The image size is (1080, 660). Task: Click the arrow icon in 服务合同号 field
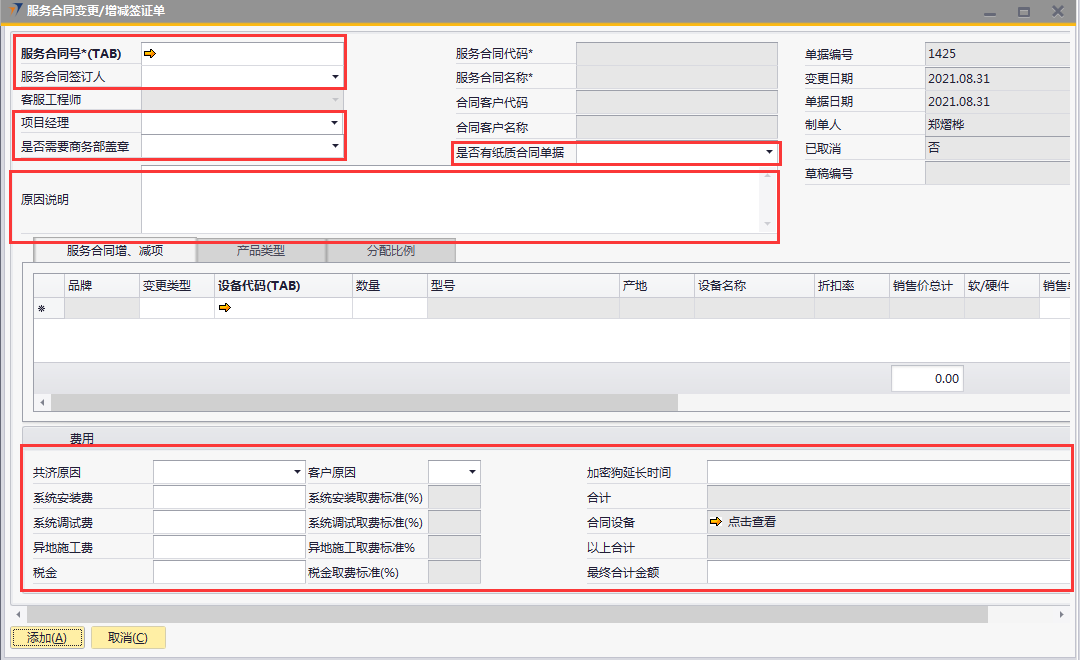[150, 54]
